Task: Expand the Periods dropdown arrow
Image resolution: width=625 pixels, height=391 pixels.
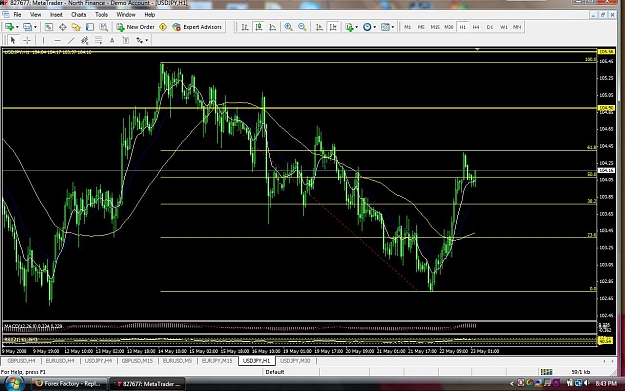Action: click(x=375, y=27)
